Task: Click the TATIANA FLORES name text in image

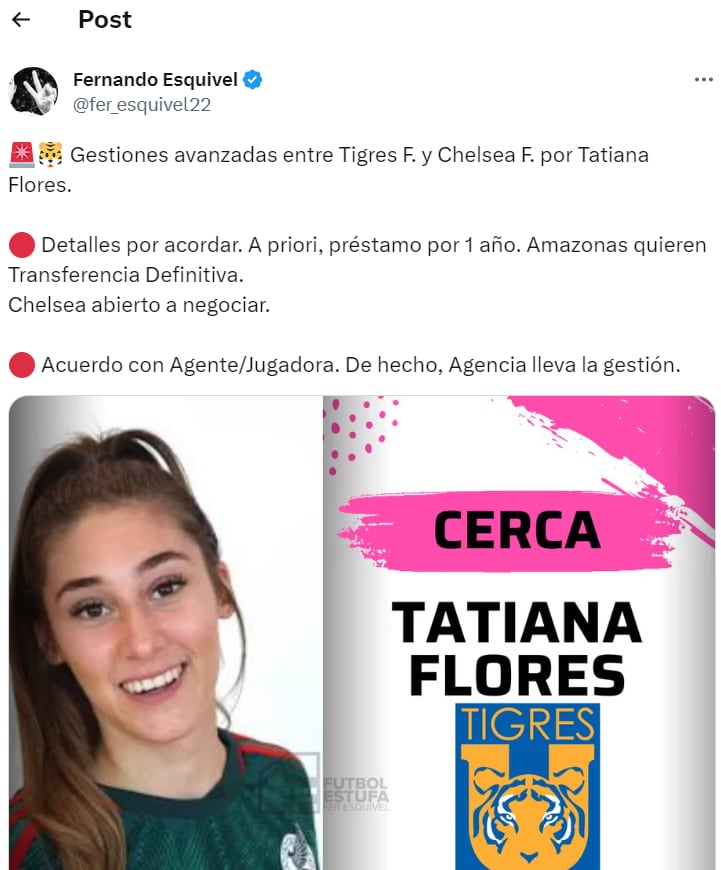Action: click(x=517, y=648)
